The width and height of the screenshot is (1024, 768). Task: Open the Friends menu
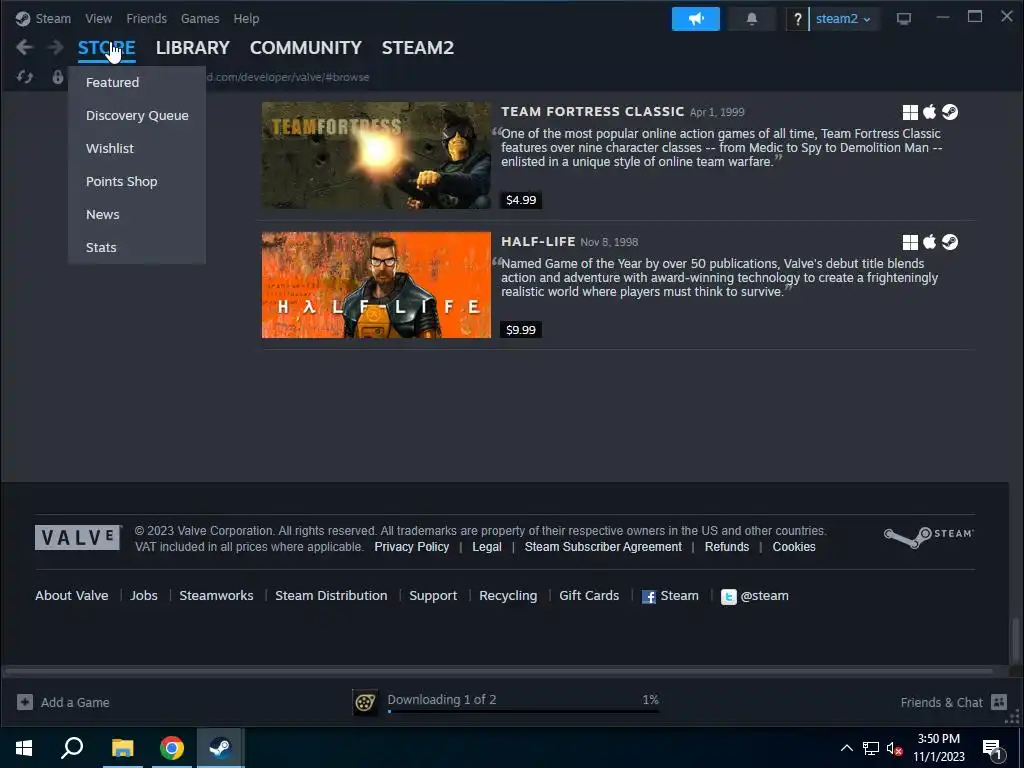[x=146, y=18]
